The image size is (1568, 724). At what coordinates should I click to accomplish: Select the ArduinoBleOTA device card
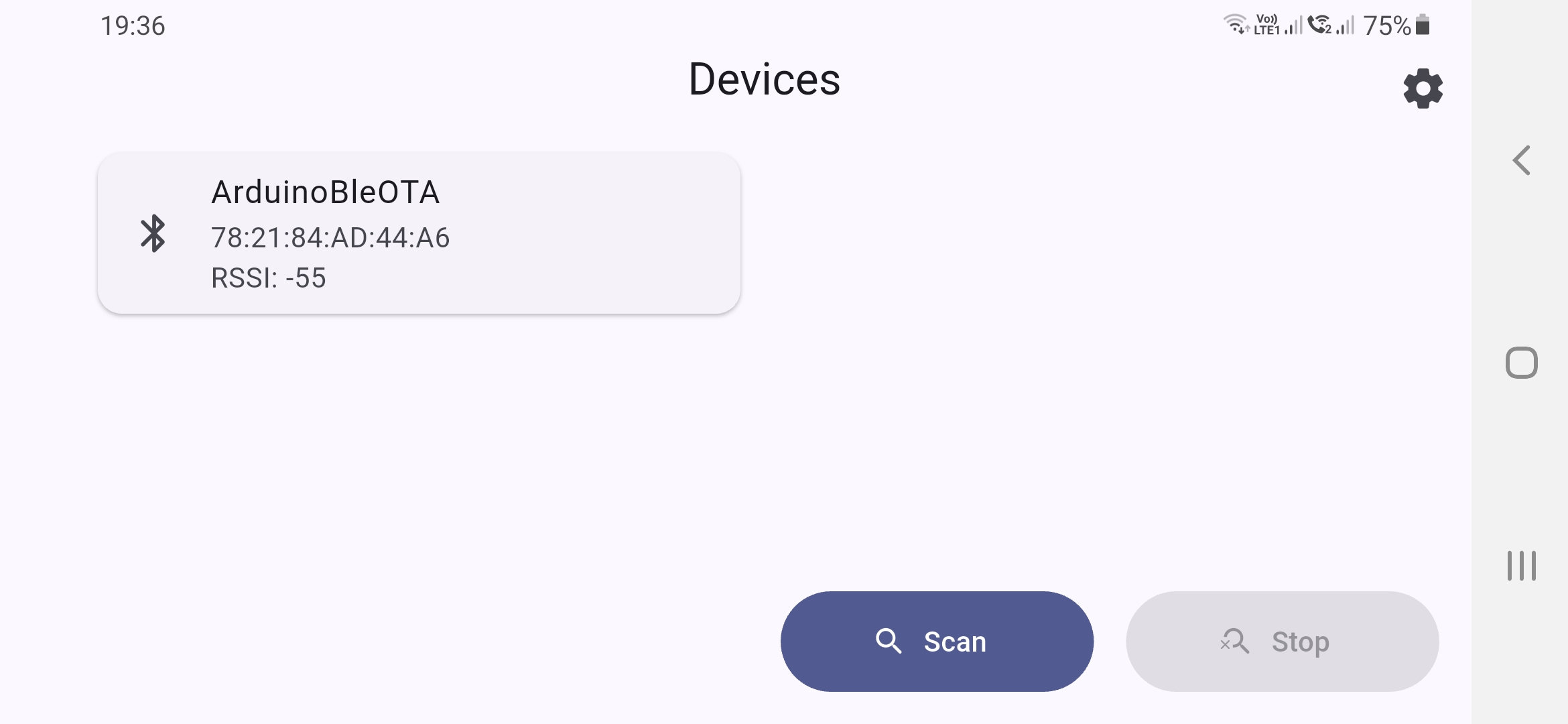click(419, 233)
